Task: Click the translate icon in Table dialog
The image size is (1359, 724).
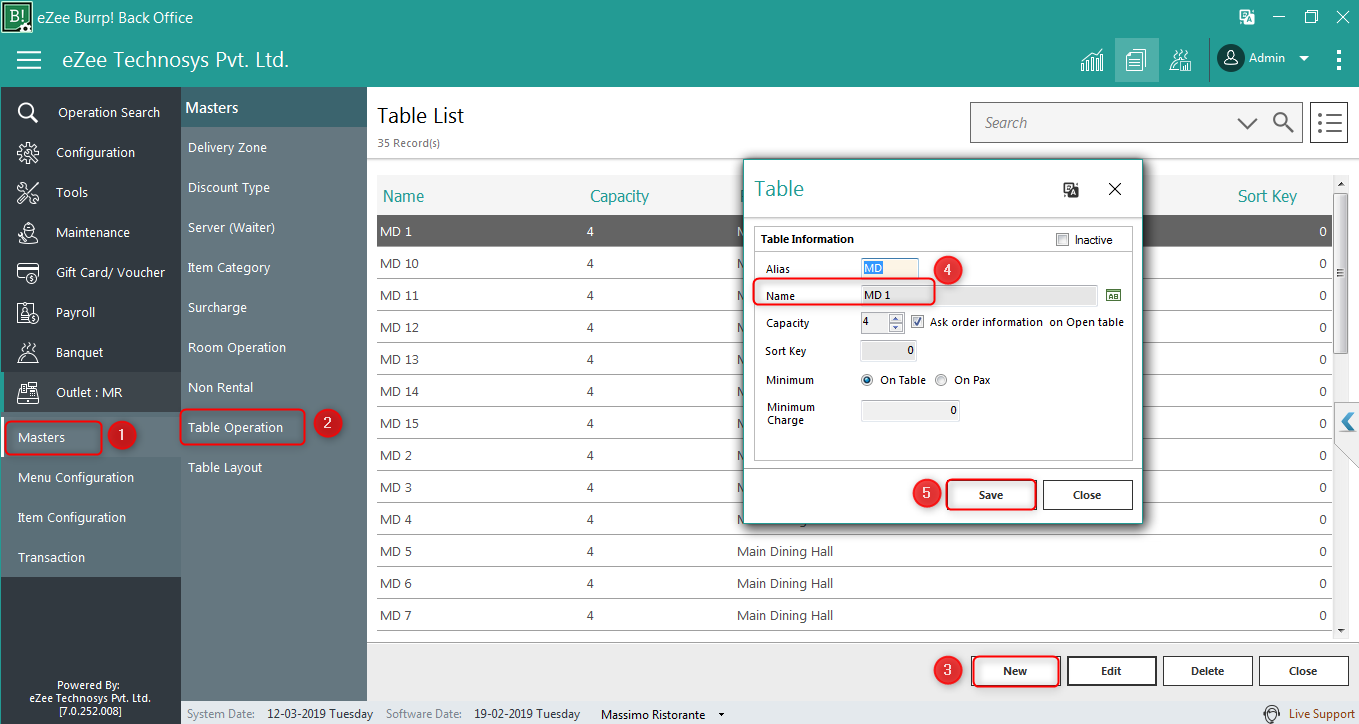Action: (x=1071, y=189)
